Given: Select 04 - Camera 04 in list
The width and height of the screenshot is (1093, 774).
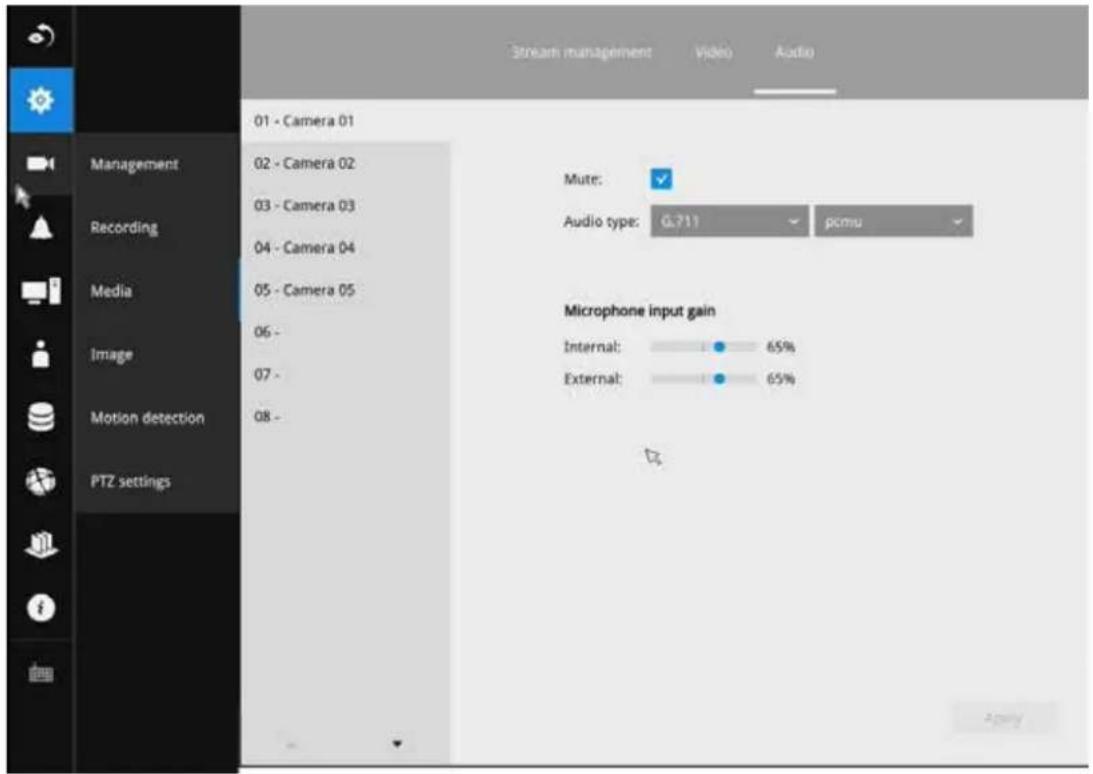Looking at the screenshot, I should tap(346, 248).
